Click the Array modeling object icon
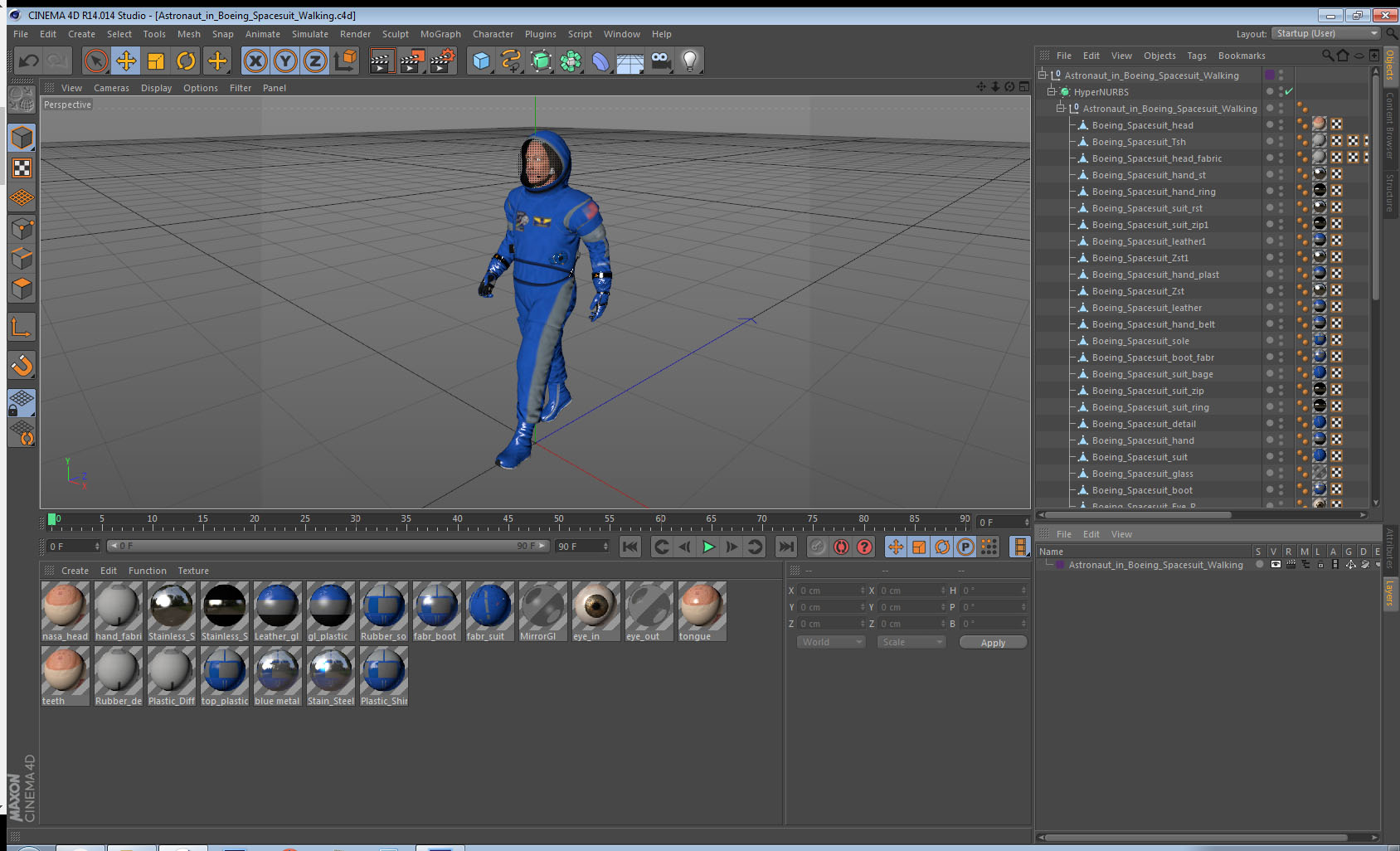Image resolution: width=1400 pixels, height=851 pixels. click(571, 61)
